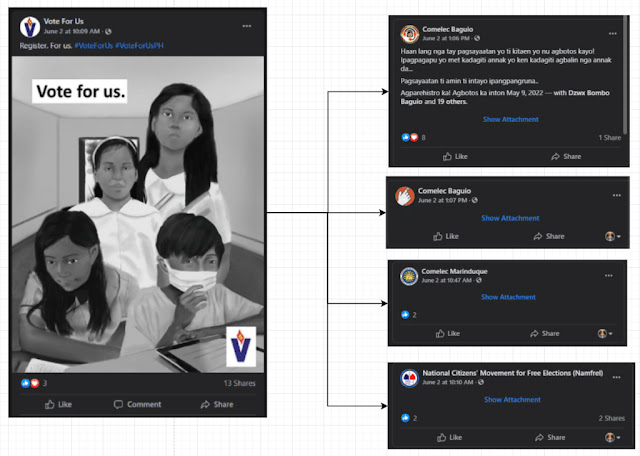This screenshot has width=640, height=456.
Task: View like reactions on Comelec Marinduque post
Action: point(409,315)
